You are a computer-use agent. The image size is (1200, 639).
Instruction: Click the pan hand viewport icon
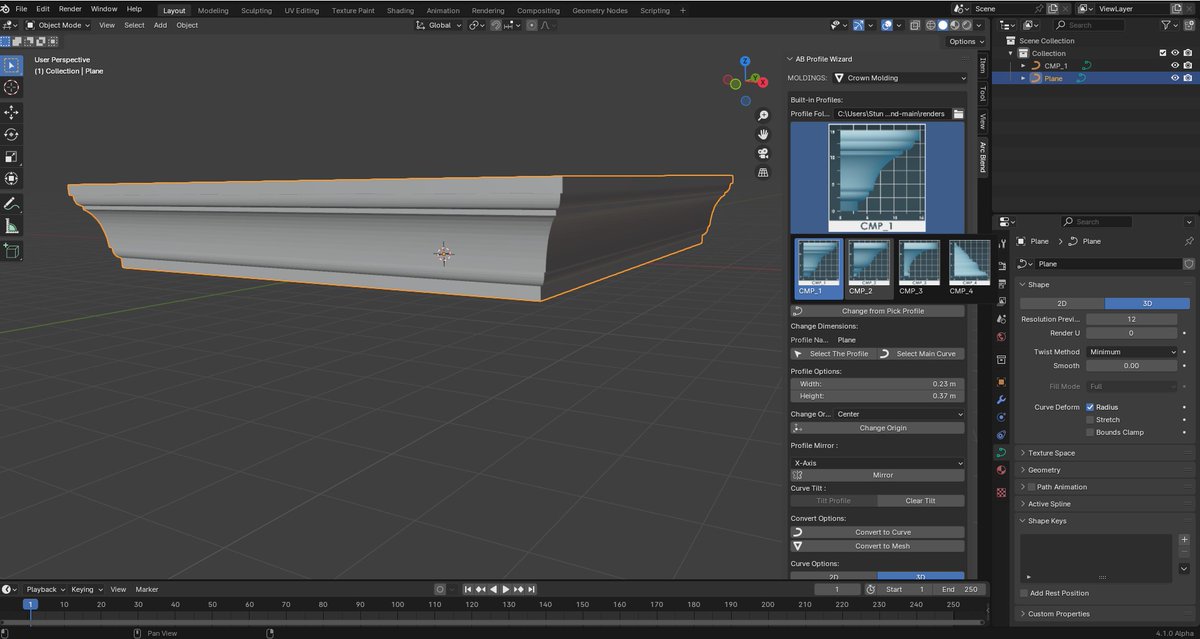(763, 134)
